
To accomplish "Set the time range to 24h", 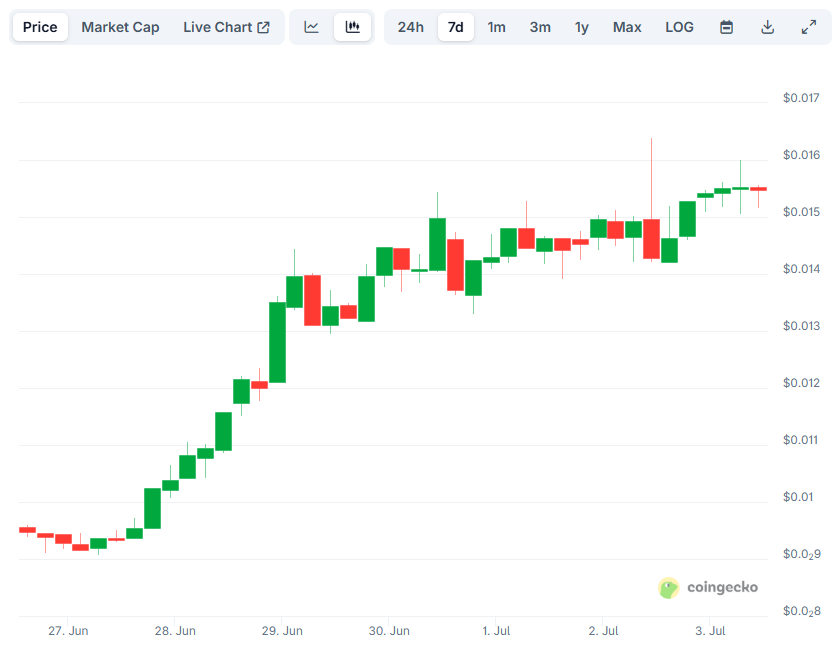I will pos(411,27).
